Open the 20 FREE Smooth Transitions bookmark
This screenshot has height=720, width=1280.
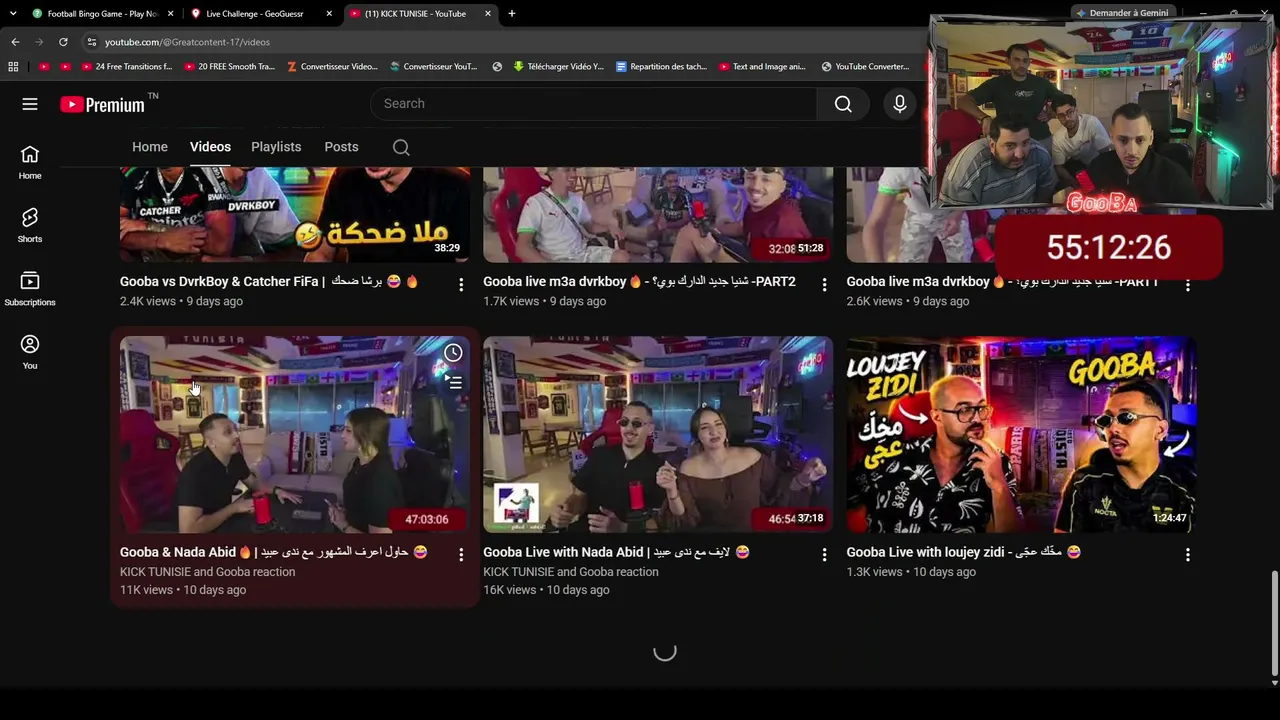click(230, 67)
